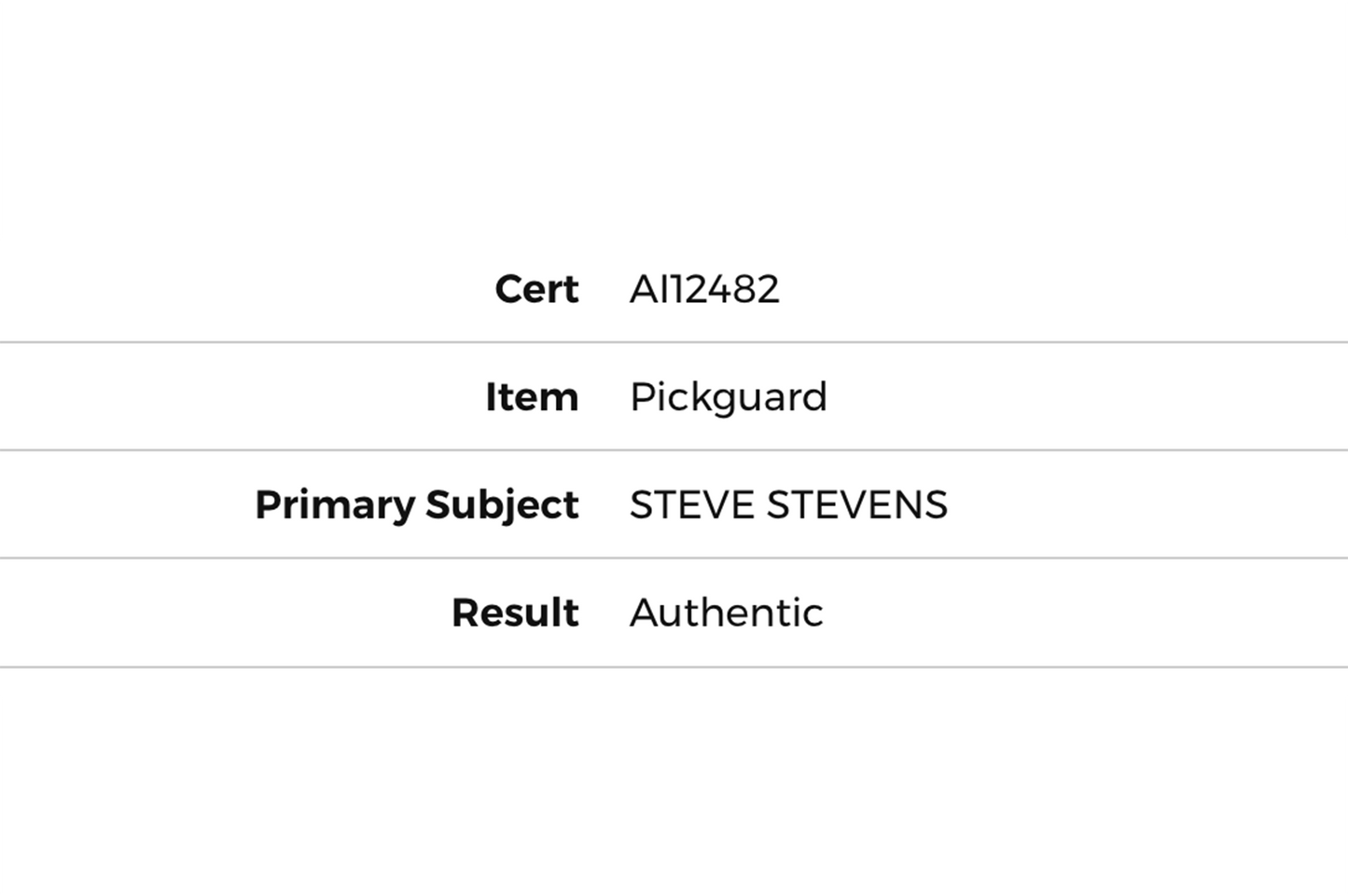
Task: Click the divider line under the Cert row
Action: [x=674, y=342]
